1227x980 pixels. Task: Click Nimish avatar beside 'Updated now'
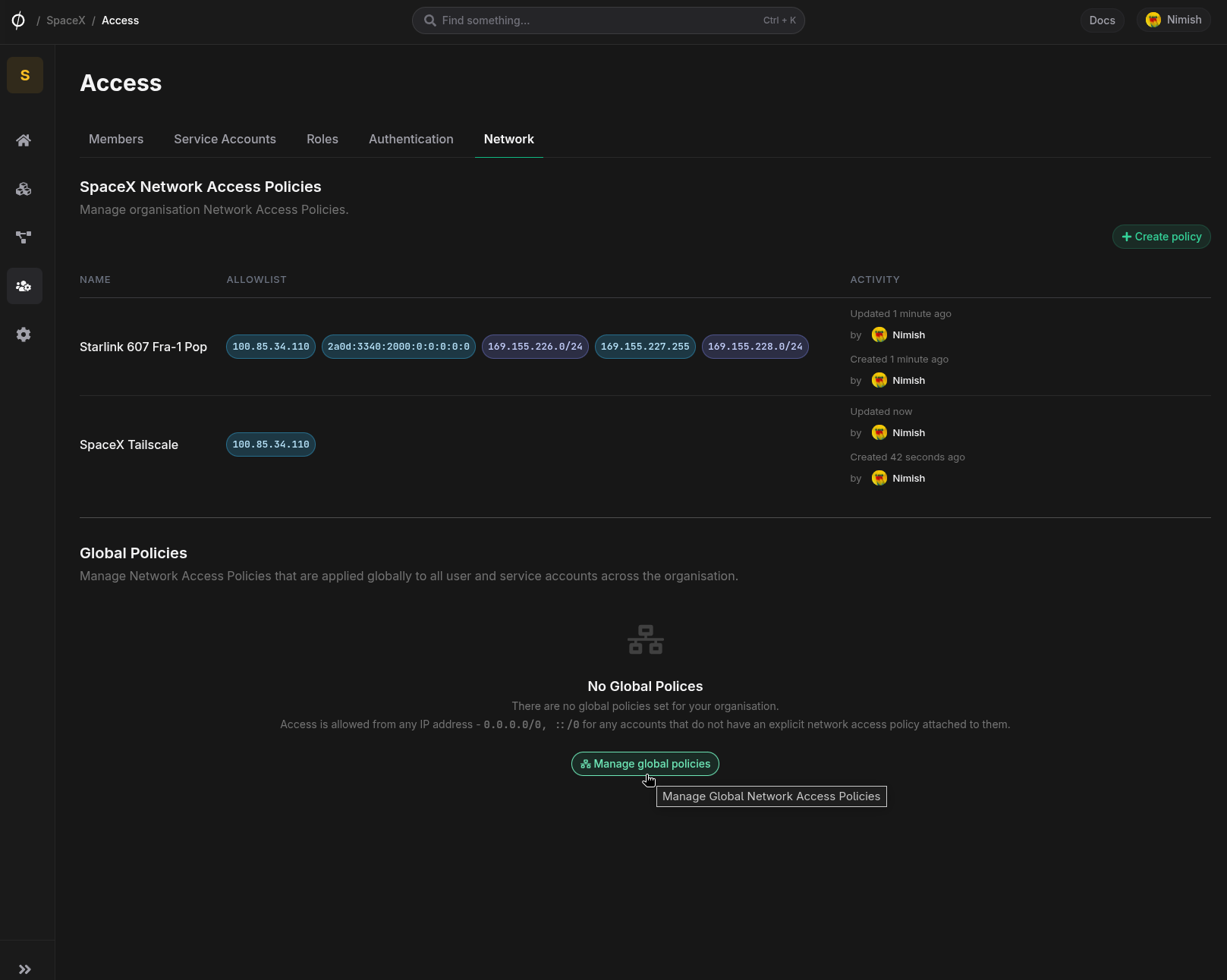tap(879, 432)
